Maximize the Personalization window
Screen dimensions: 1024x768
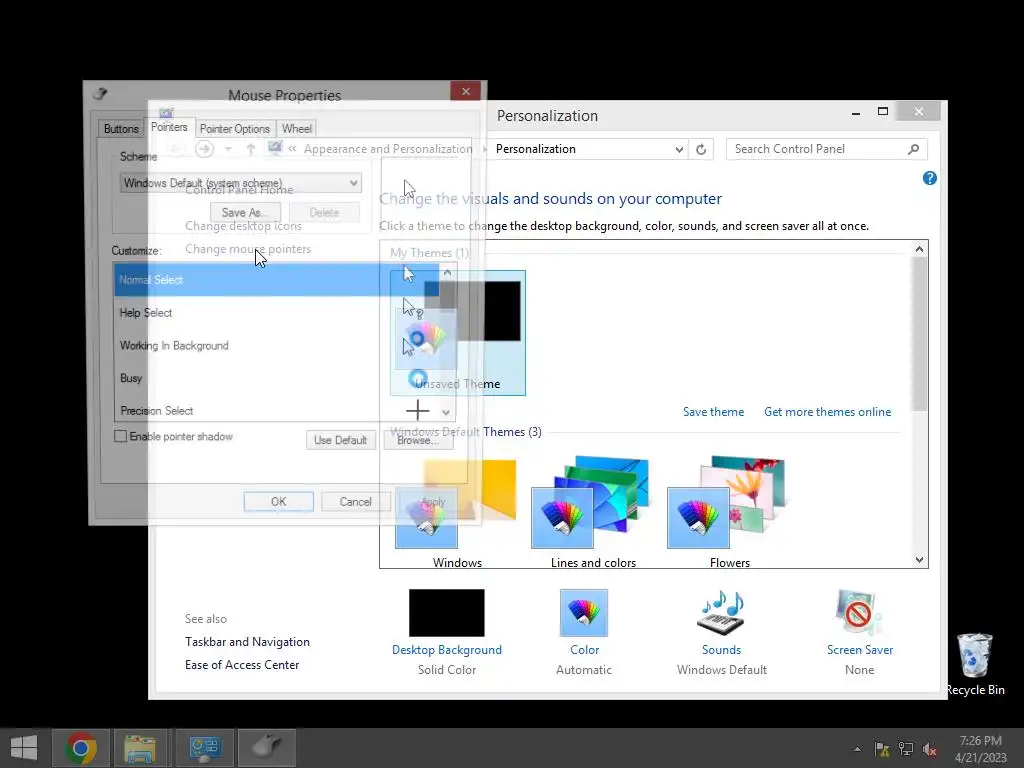pyautogui.click(x=883, y=112)
